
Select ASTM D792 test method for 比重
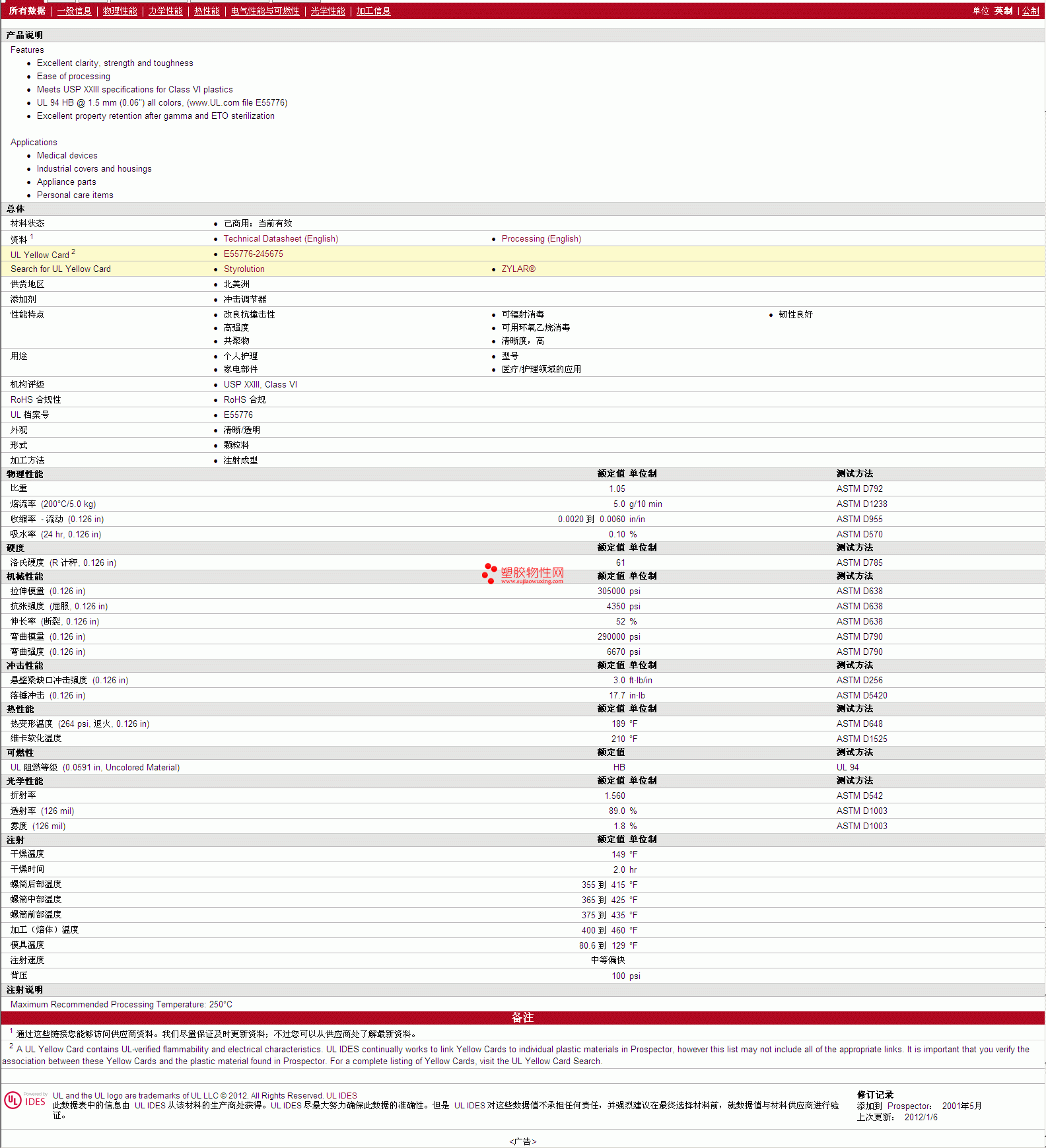(859, 489)
